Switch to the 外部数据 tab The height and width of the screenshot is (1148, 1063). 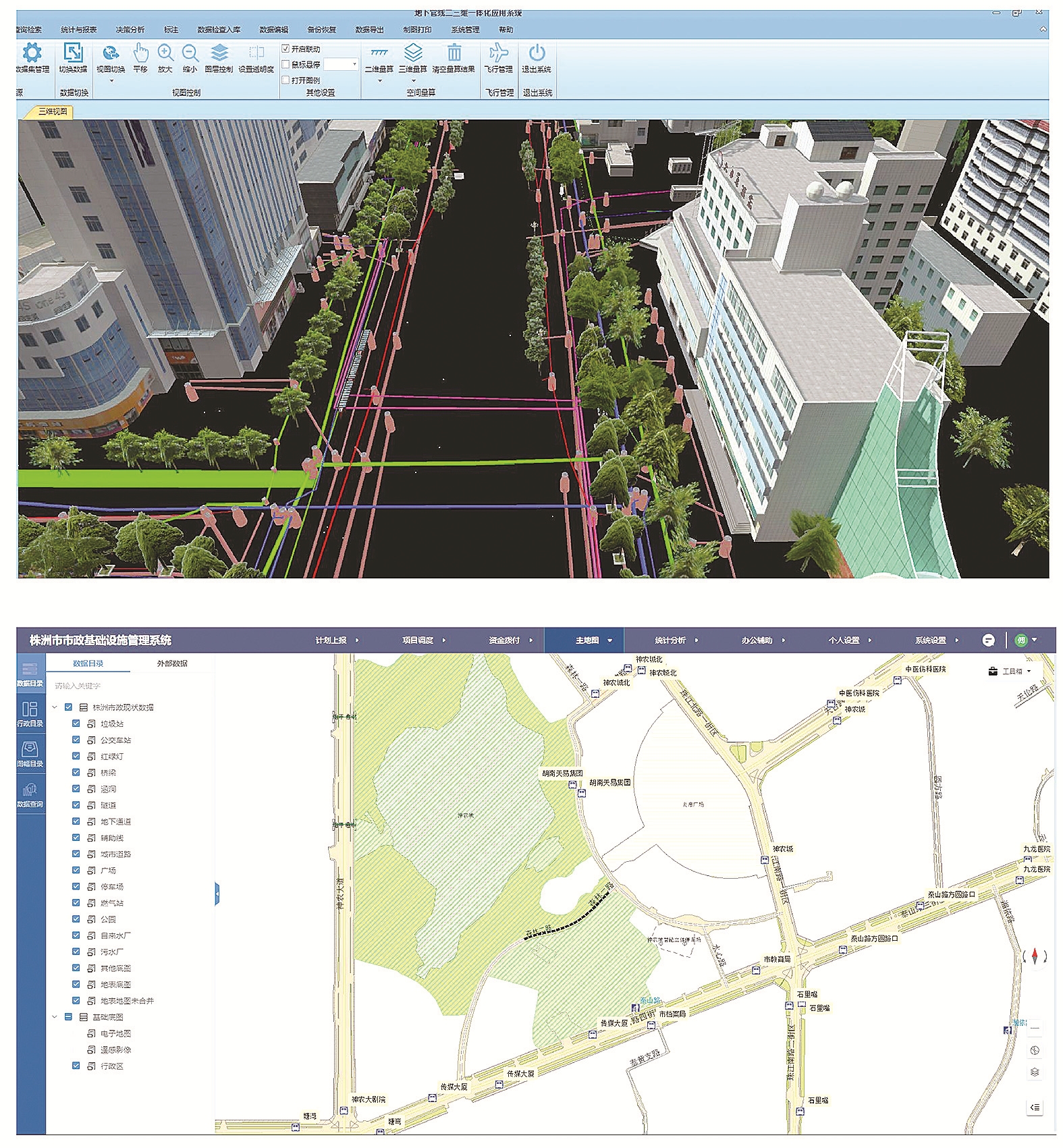click(172, 663)
